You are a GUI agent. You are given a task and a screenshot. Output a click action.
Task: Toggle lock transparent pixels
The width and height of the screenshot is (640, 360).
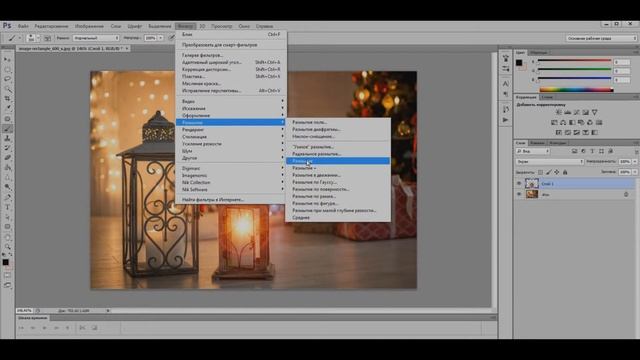pos(540,172)
